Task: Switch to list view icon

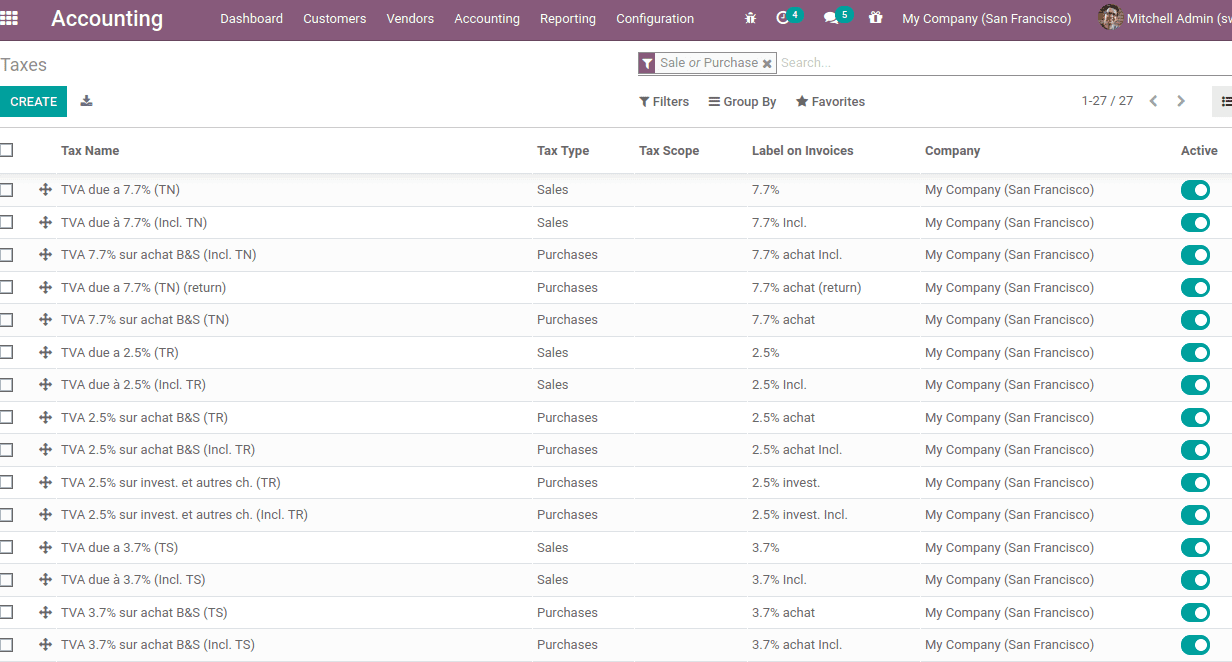Action: [1226, 101]
